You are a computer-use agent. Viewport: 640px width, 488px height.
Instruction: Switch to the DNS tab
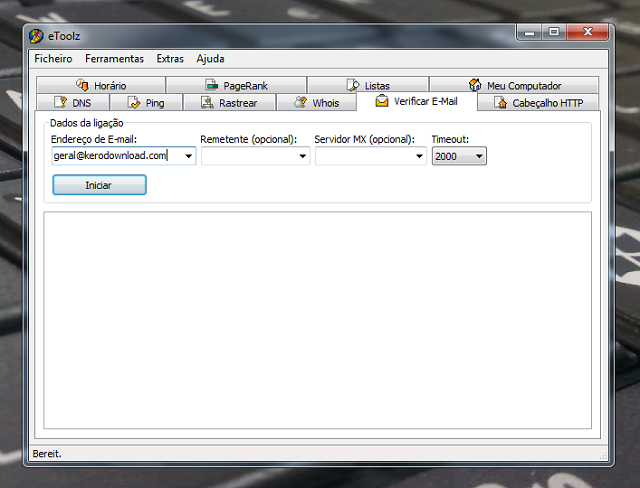click(x=73, y=102)
